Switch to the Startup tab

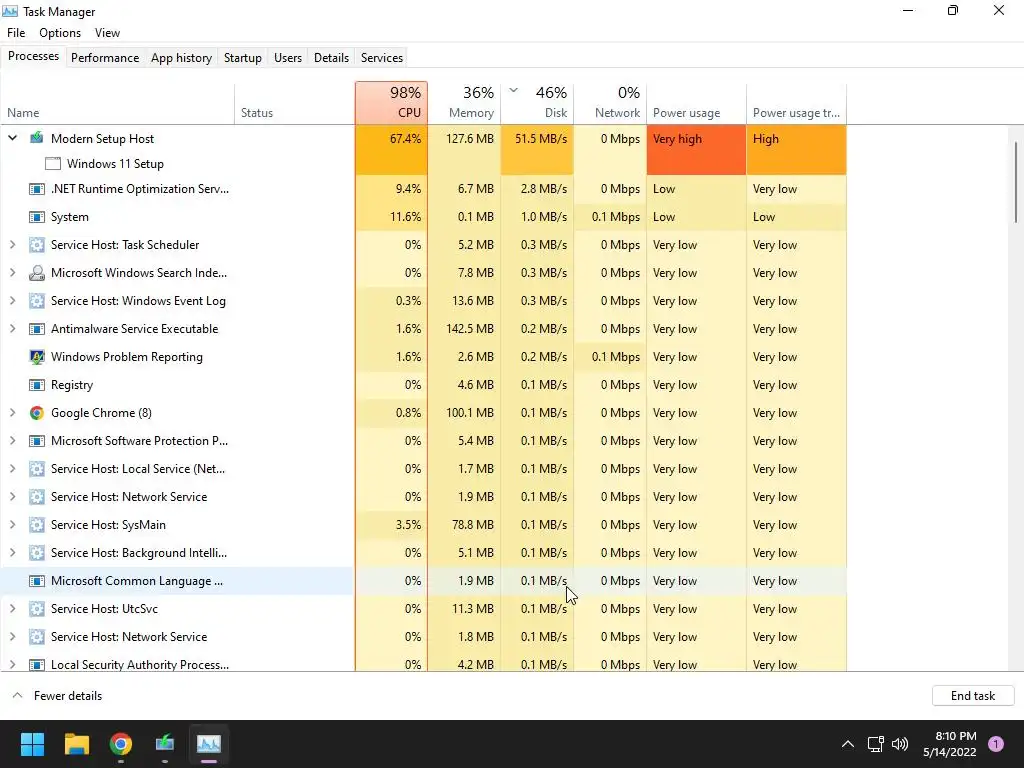tap(243, 57)
